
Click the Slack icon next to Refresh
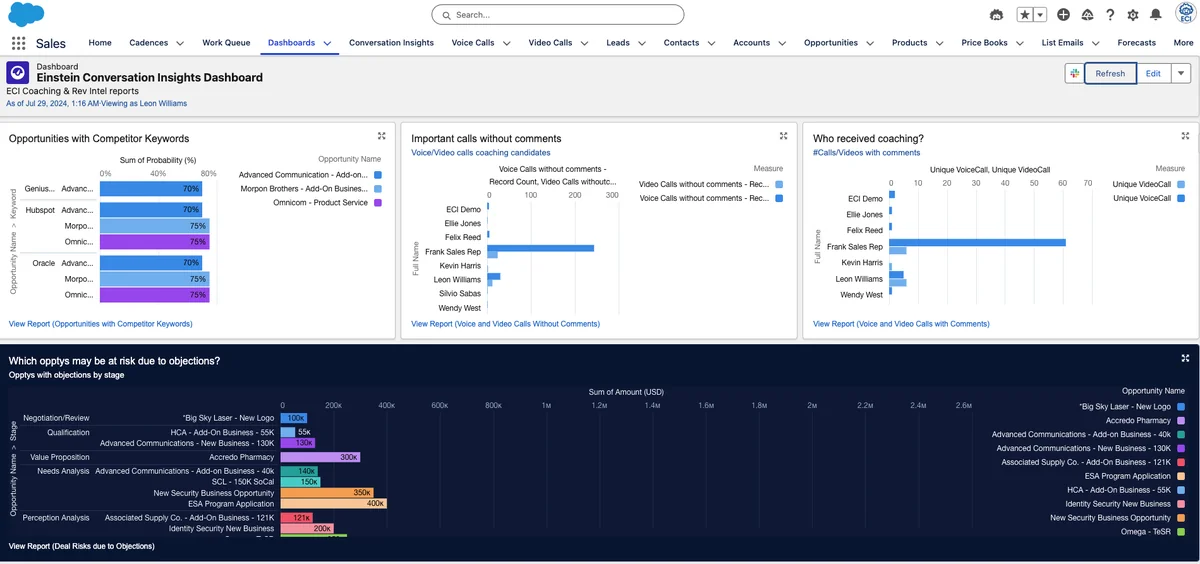[x=1075, y=73]
